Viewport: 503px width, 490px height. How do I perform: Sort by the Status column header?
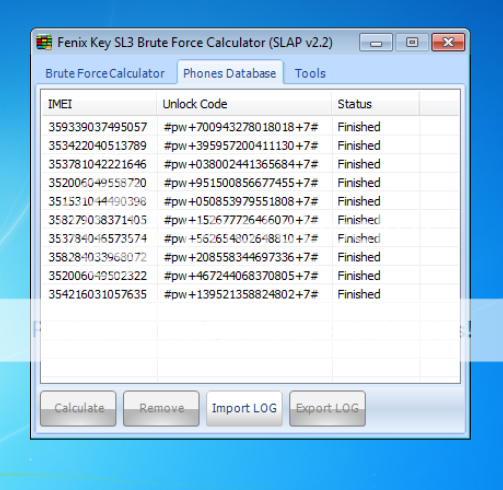coord(375,104)
